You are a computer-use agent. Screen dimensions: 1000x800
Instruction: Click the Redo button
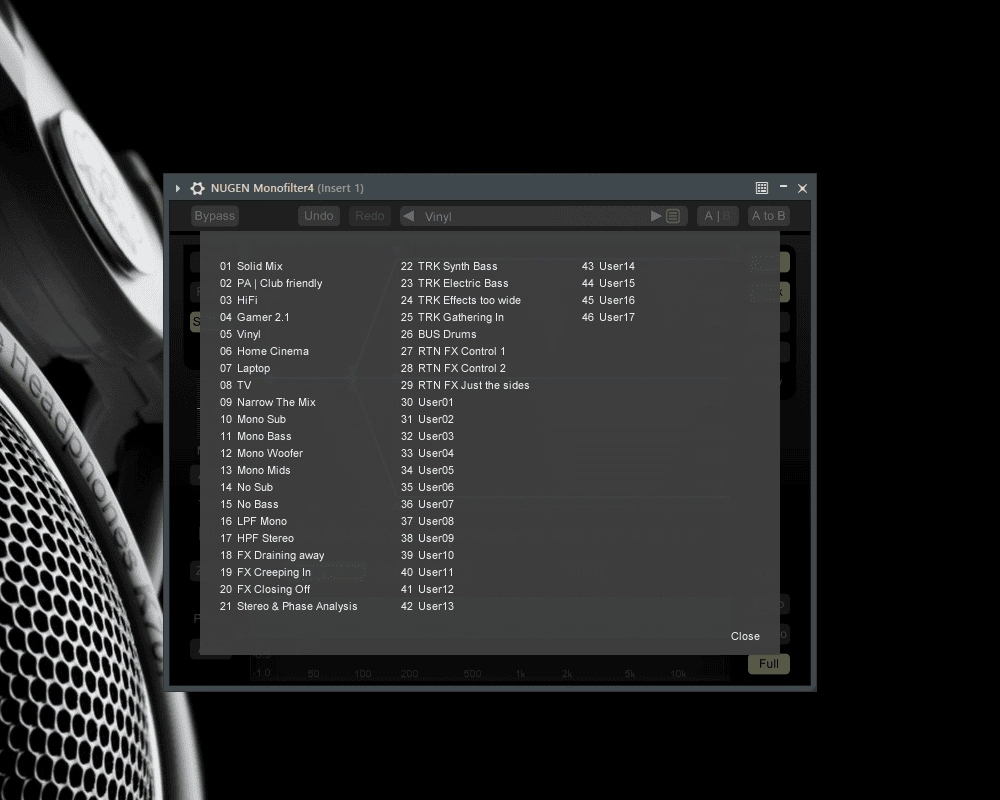[370, 216]
